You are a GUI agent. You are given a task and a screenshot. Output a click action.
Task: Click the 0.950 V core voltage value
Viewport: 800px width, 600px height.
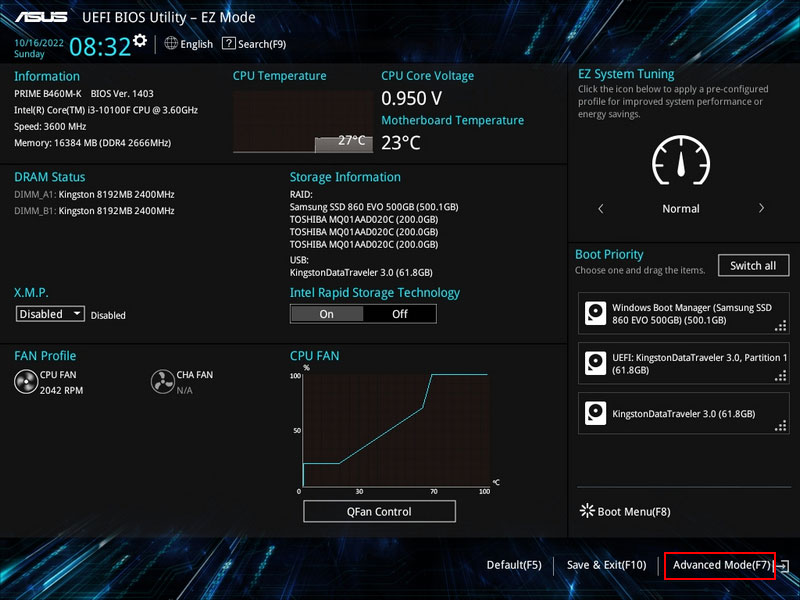pos(411,98)
